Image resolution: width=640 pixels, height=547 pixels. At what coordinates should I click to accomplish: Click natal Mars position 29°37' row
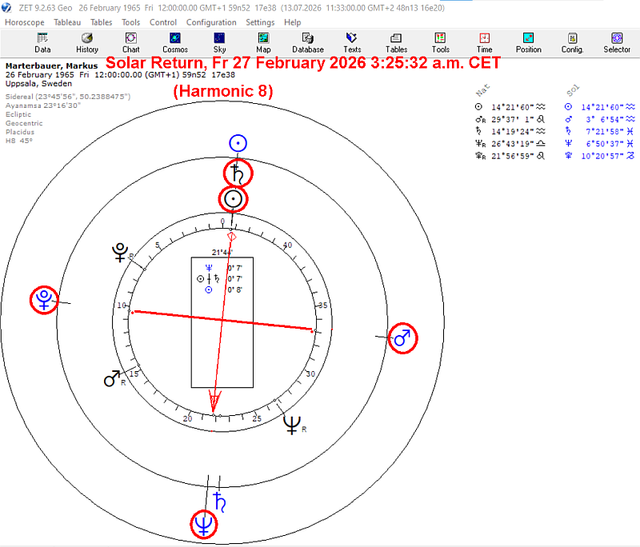point(510,119)
